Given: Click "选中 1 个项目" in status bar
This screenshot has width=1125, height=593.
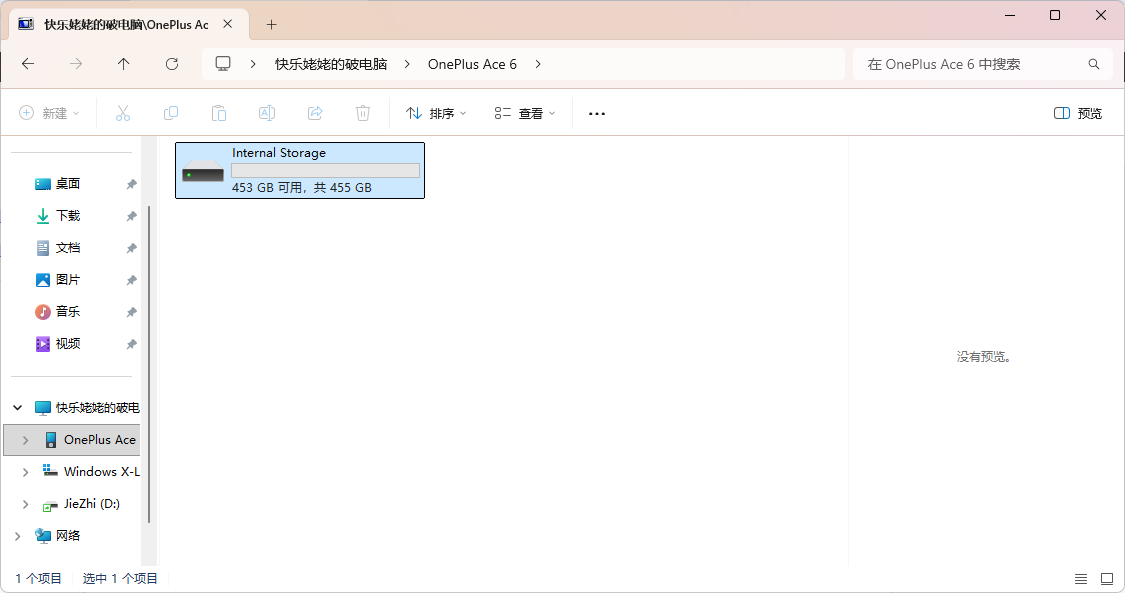Looking at the screenshot, I should pyautogui.click(x=120, y=579).
